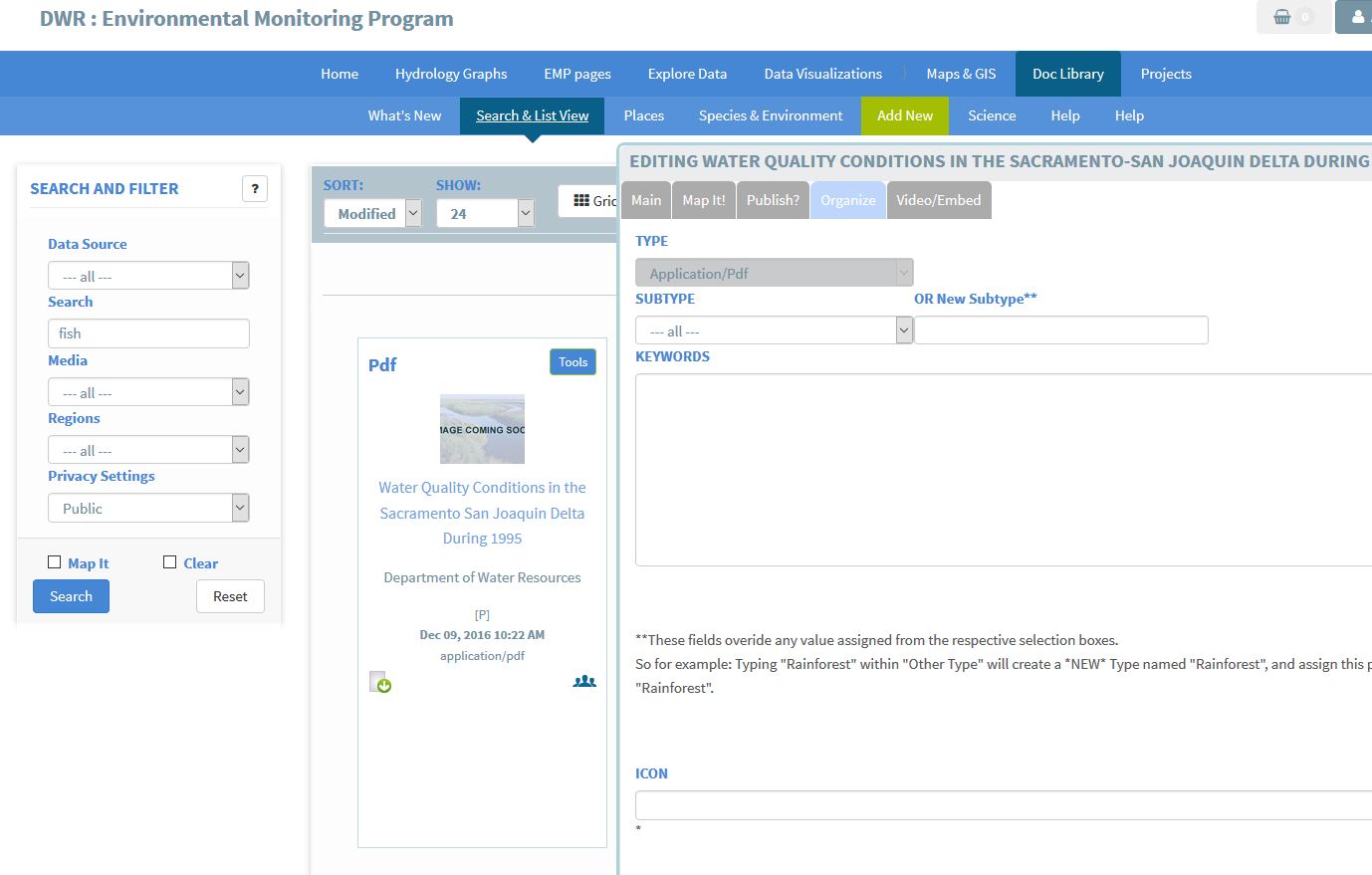Switch to the Map It! tab
Screen dimensions: 1372x875
pos(703,200)
